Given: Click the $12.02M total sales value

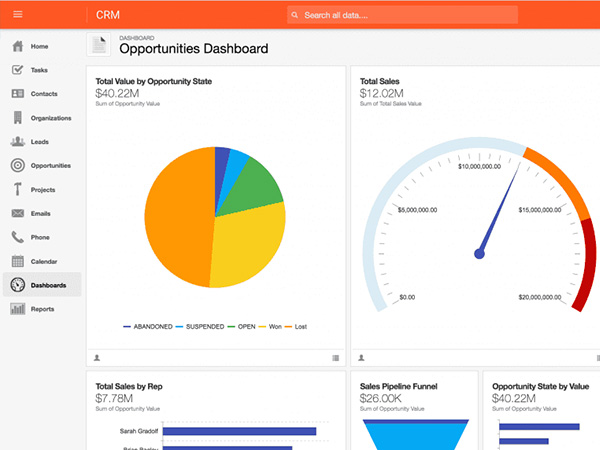Looking at the screenshot, I should tap(382, 93).
